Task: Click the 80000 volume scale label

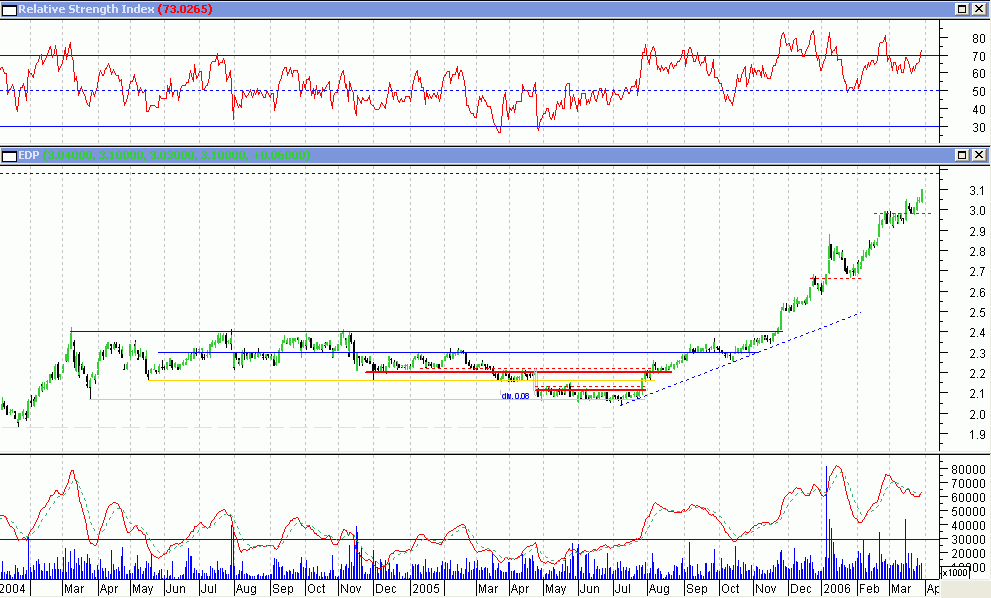Action: coord(968,469)
